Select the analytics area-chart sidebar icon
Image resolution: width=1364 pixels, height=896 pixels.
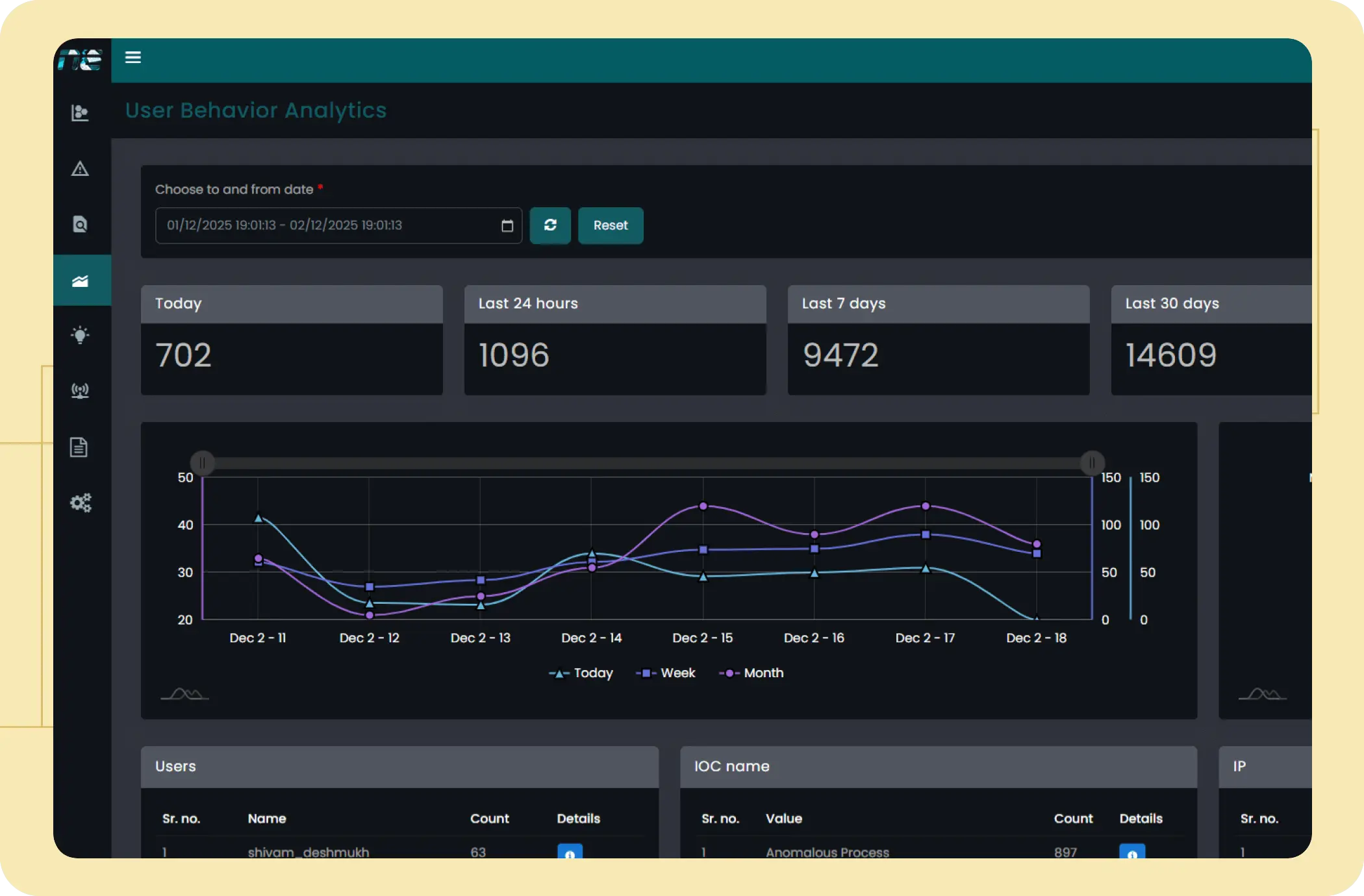pos(80,280)
